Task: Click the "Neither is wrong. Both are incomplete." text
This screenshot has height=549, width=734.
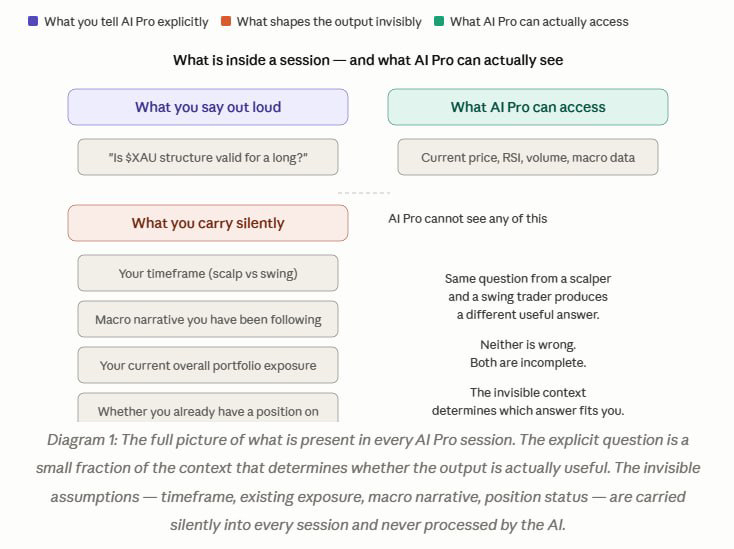Action: (x=528, y=353)
